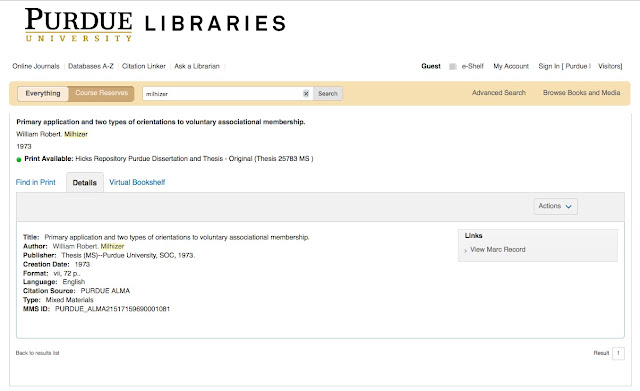Screen dimensions: 640x391
Task: Click the Search button
Action: click(328, 93)
